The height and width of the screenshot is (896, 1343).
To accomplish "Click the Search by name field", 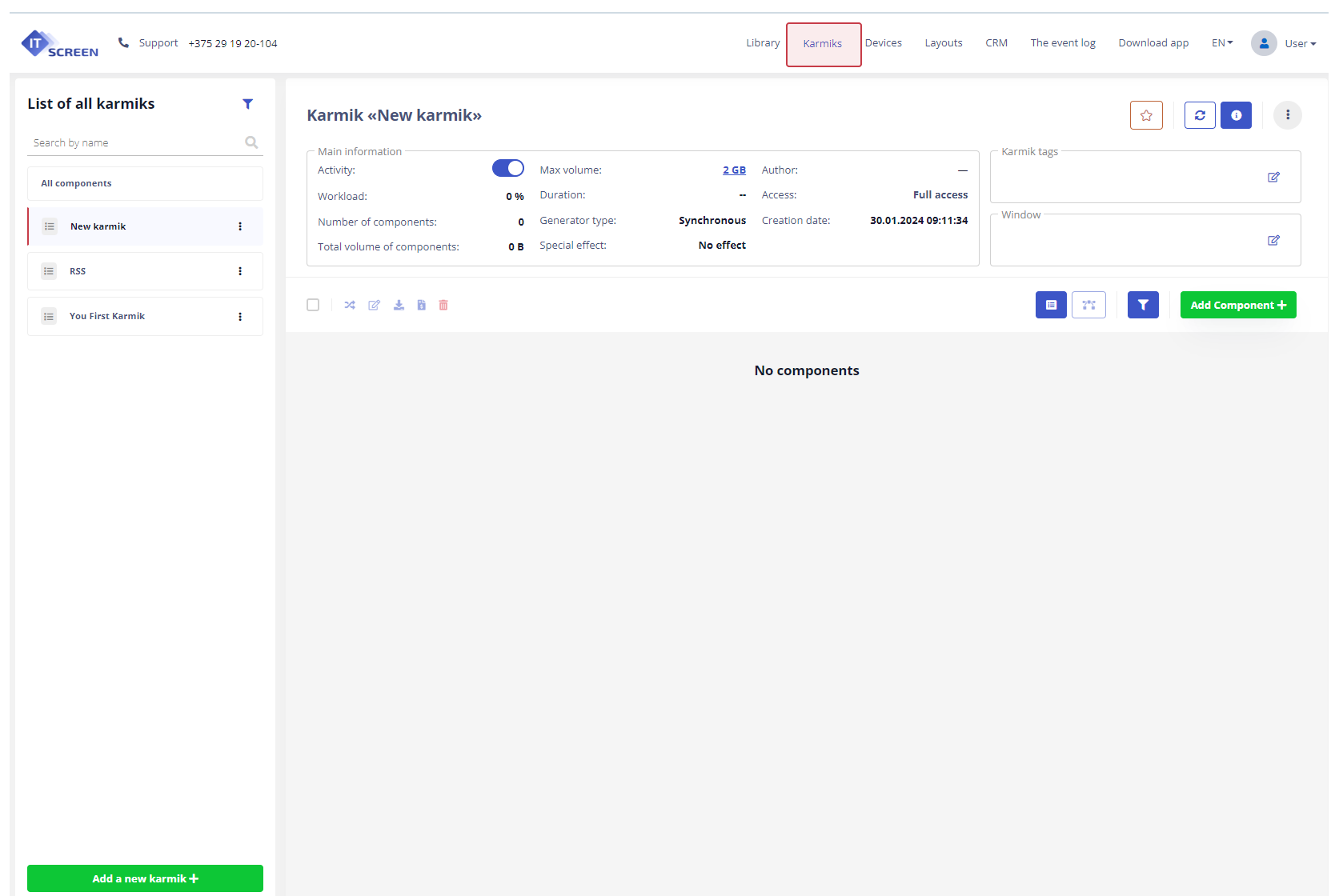I will [x=136, y=143].
